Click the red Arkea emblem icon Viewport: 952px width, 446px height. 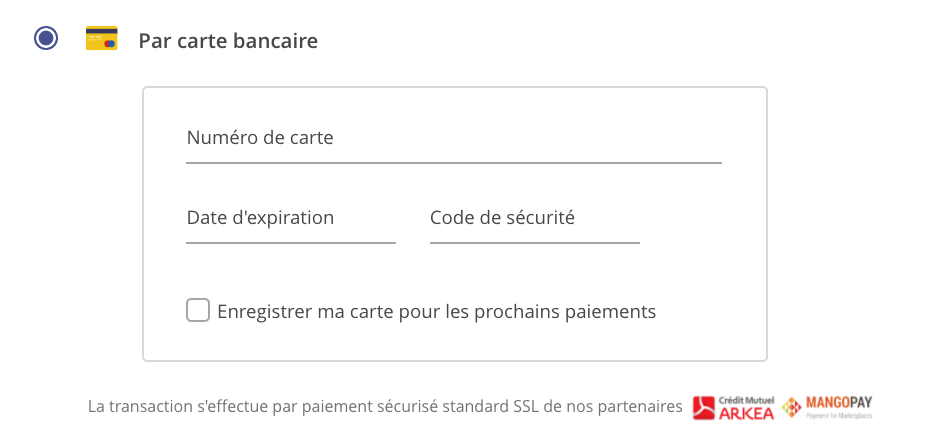coord(704,407)
